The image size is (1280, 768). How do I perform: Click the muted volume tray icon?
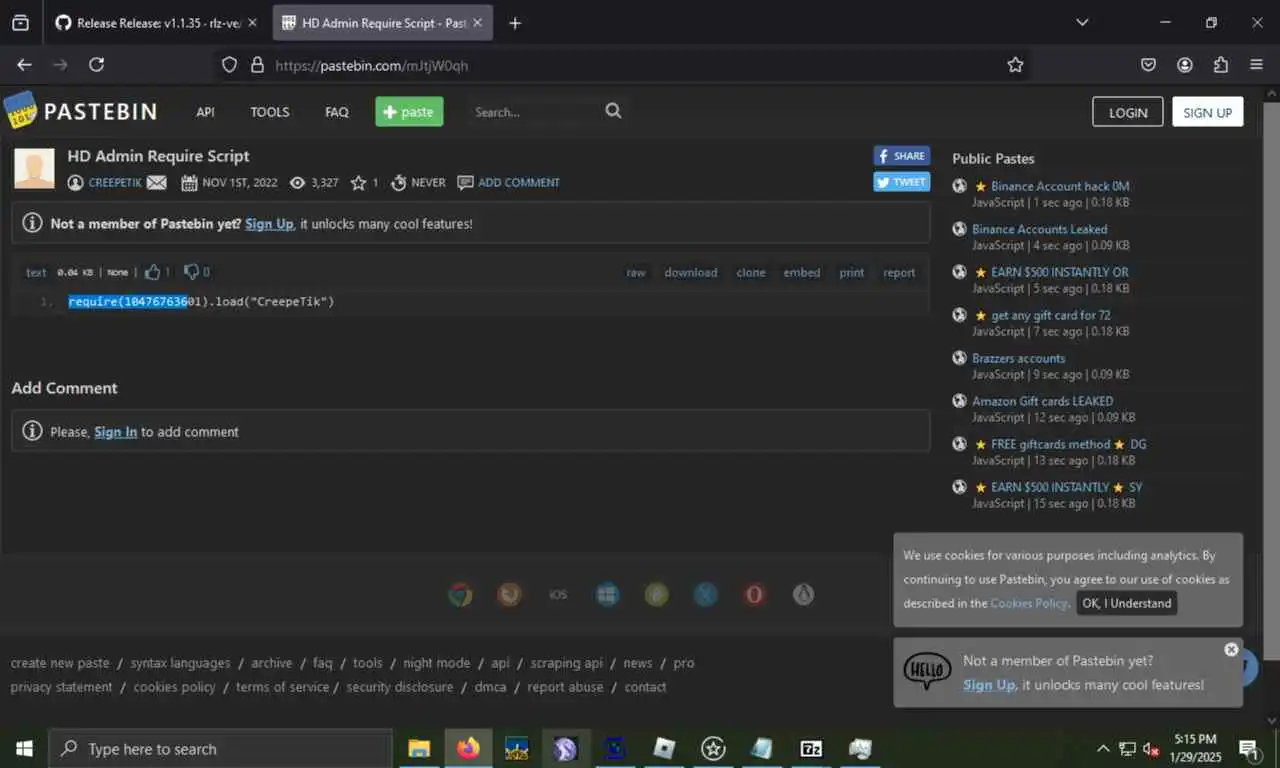pyautogui.click(x=1151, y=749)
